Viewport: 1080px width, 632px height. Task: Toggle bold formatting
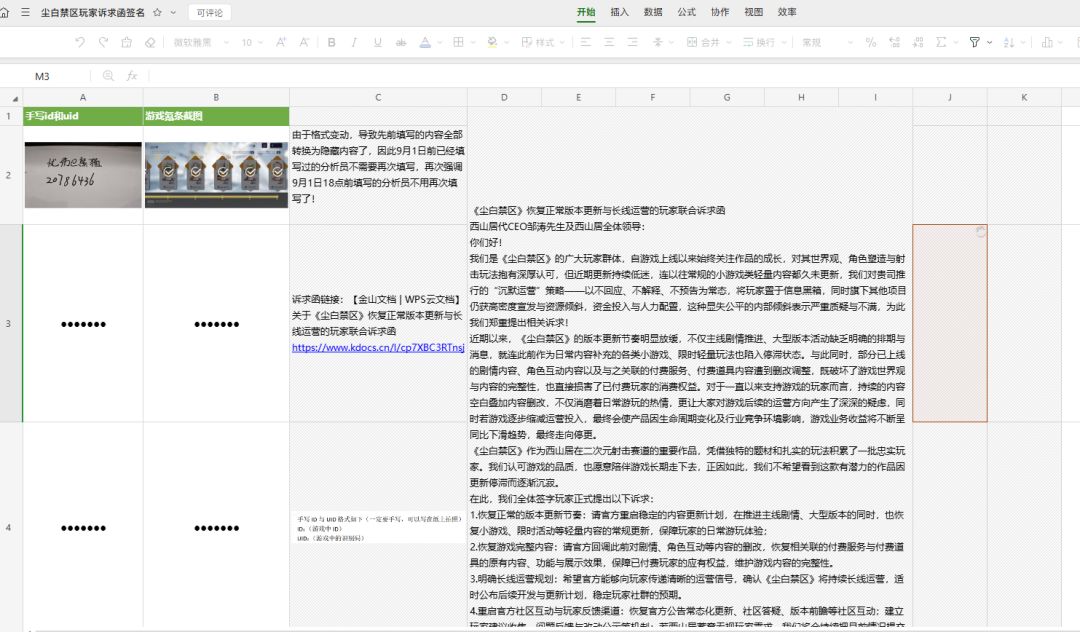pos(331,43)
